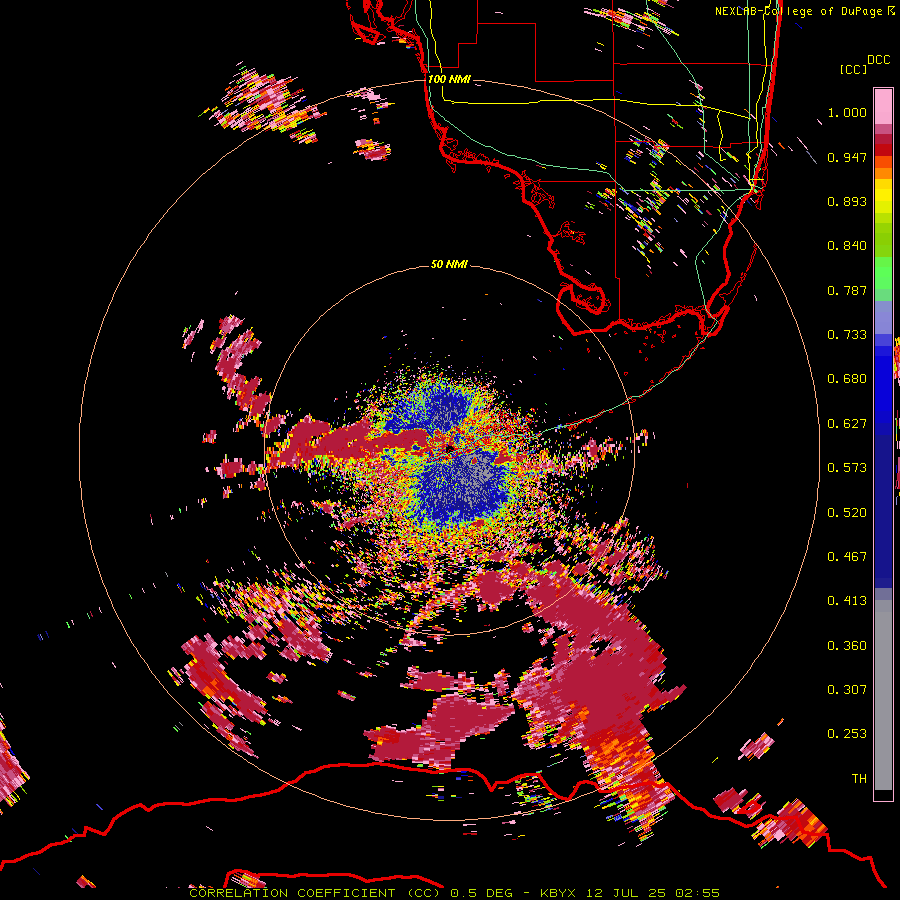Click the 0.573 scale value
The image size is (900, 900).
[847, 468]
